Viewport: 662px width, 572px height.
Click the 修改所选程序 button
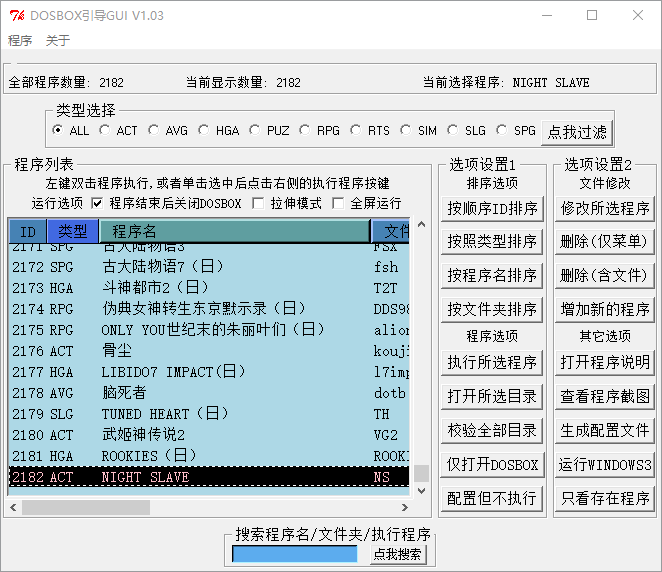click(605, 209)
